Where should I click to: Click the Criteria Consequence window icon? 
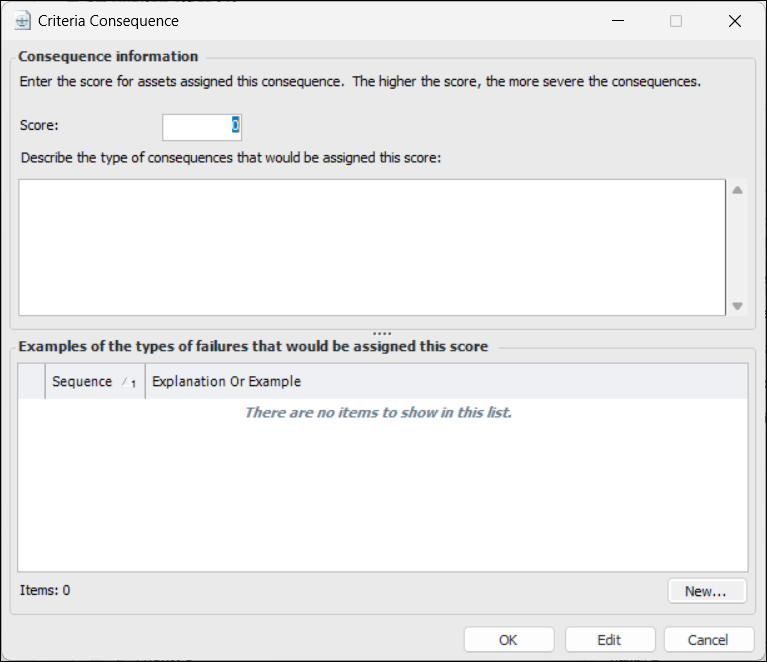[22, 21]
